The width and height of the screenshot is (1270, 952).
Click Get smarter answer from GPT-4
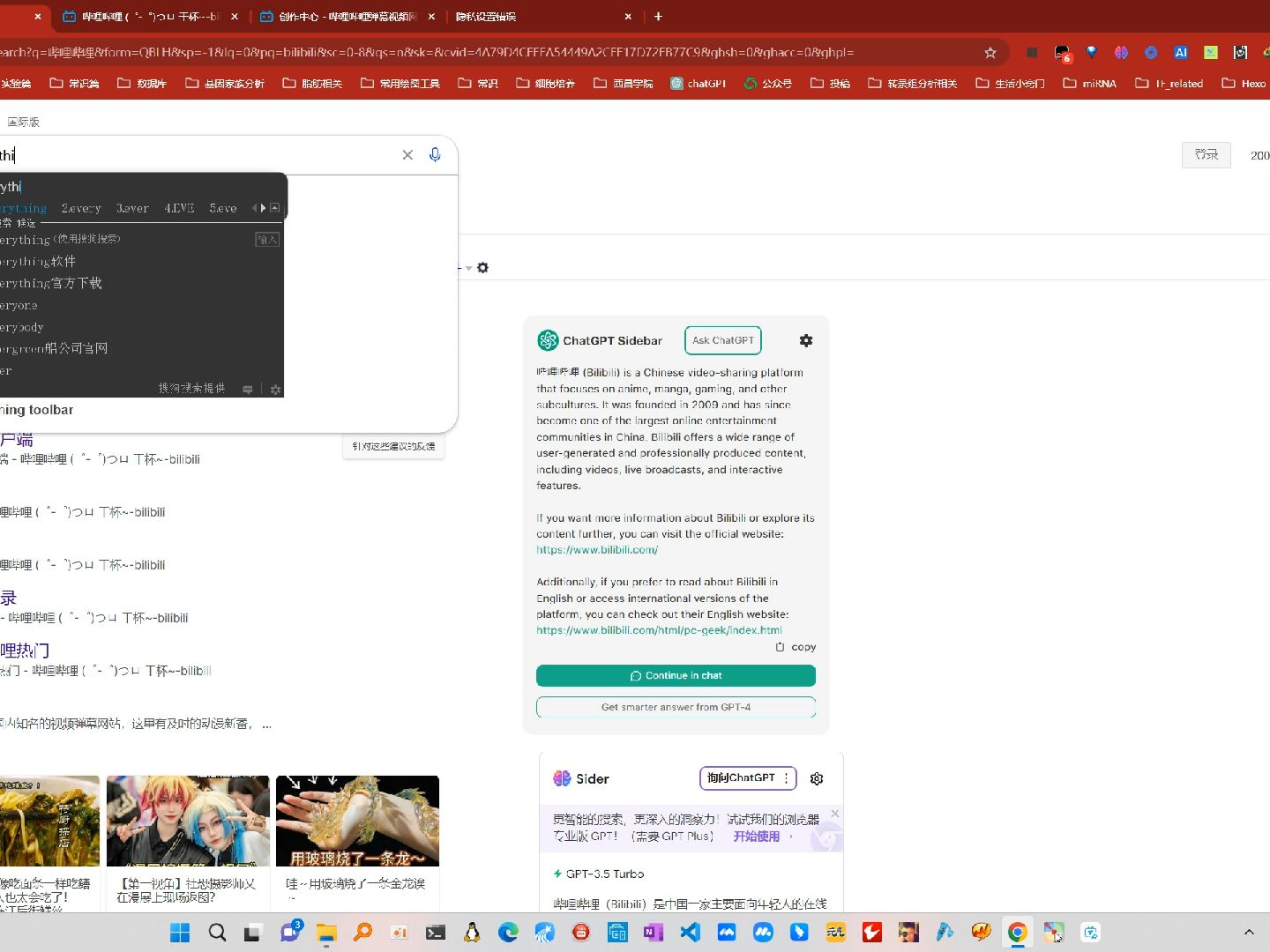676,707
